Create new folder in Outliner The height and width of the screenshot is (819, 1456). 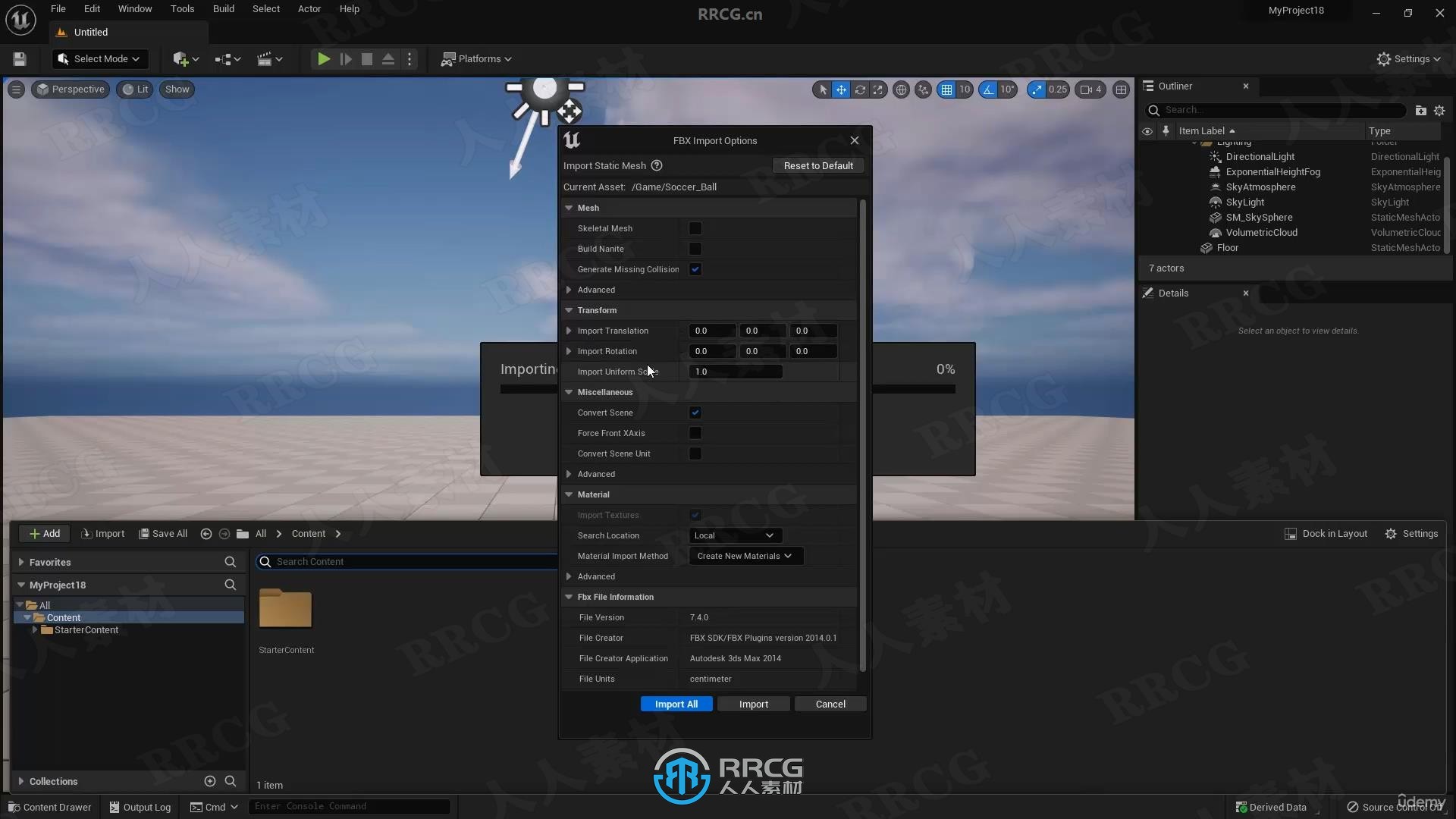[x=1420, y=111]
